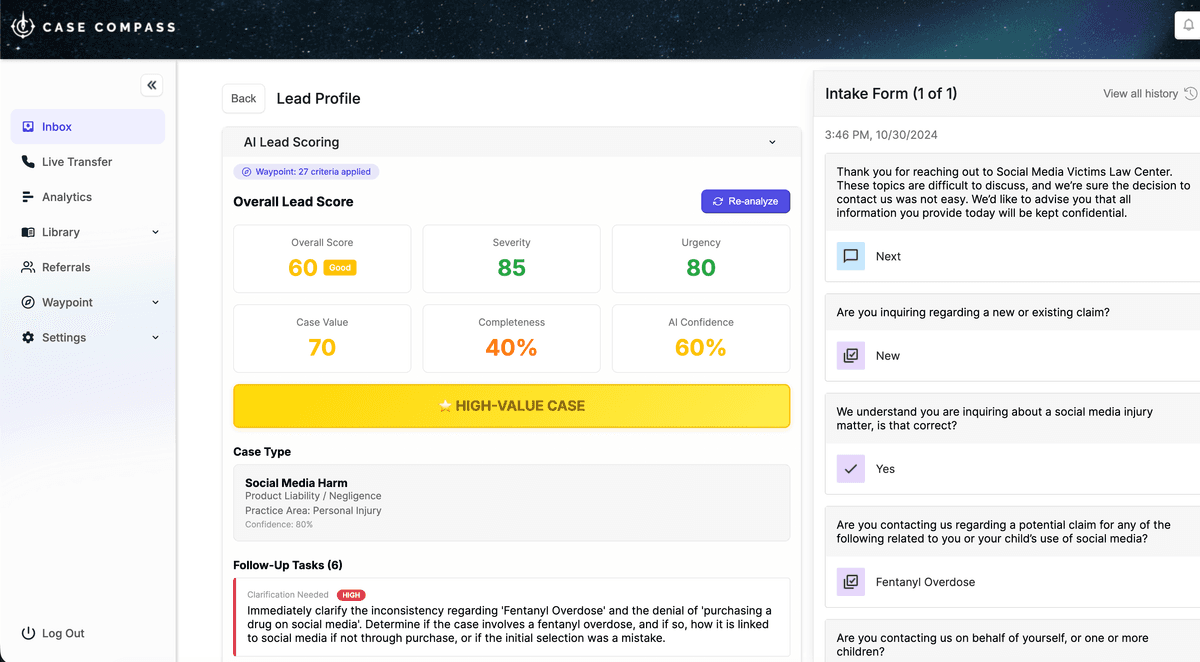Screen dimensions: 1200x662
Task: Collapse the AI Lead Scoring section
Action: (772, 142)
